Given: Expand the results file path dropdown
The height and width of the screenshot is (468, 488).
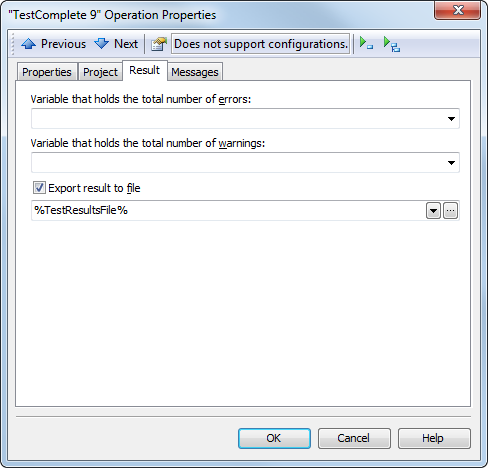Looking at the screenshot, I should (433, 211).
